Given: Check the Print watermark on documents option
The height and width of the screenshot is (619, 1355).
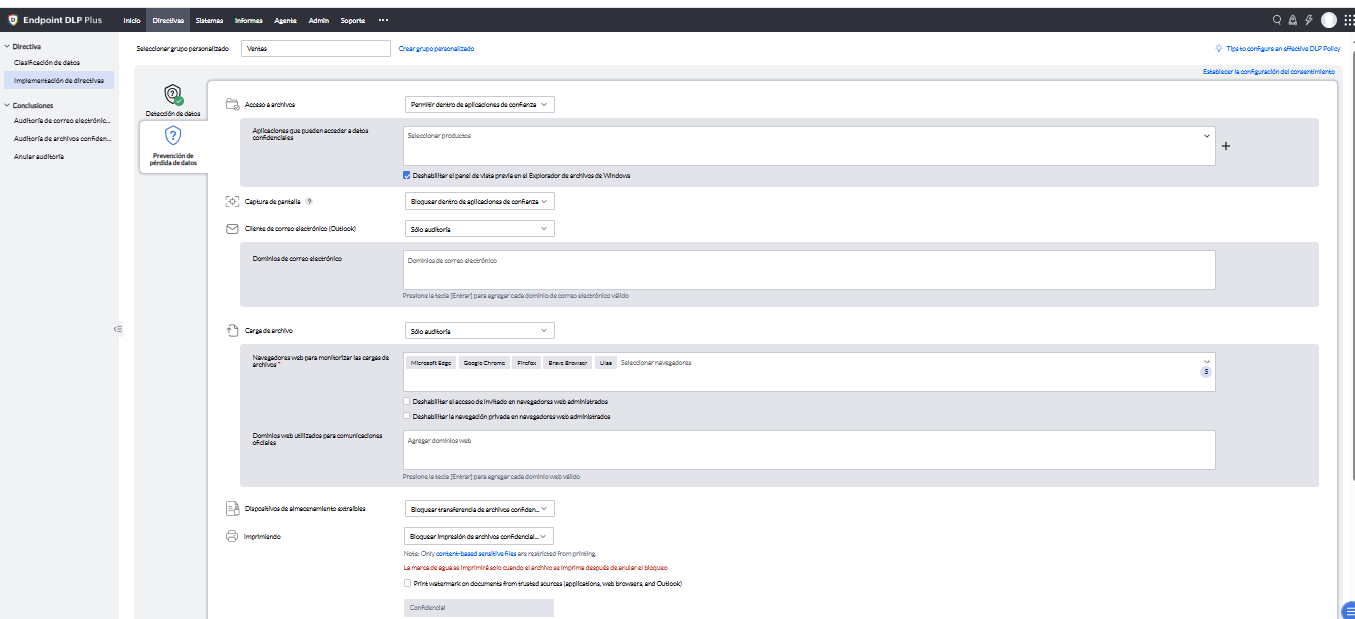Looking at the screenshot, I should (x=407, y=583).
